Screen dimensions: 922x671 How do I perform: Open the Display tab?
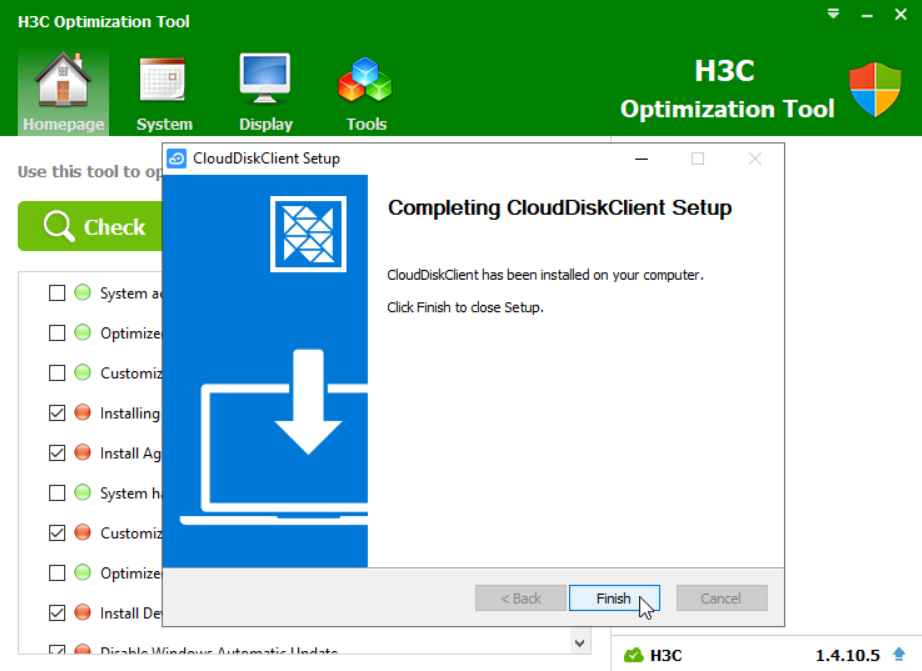265,92
